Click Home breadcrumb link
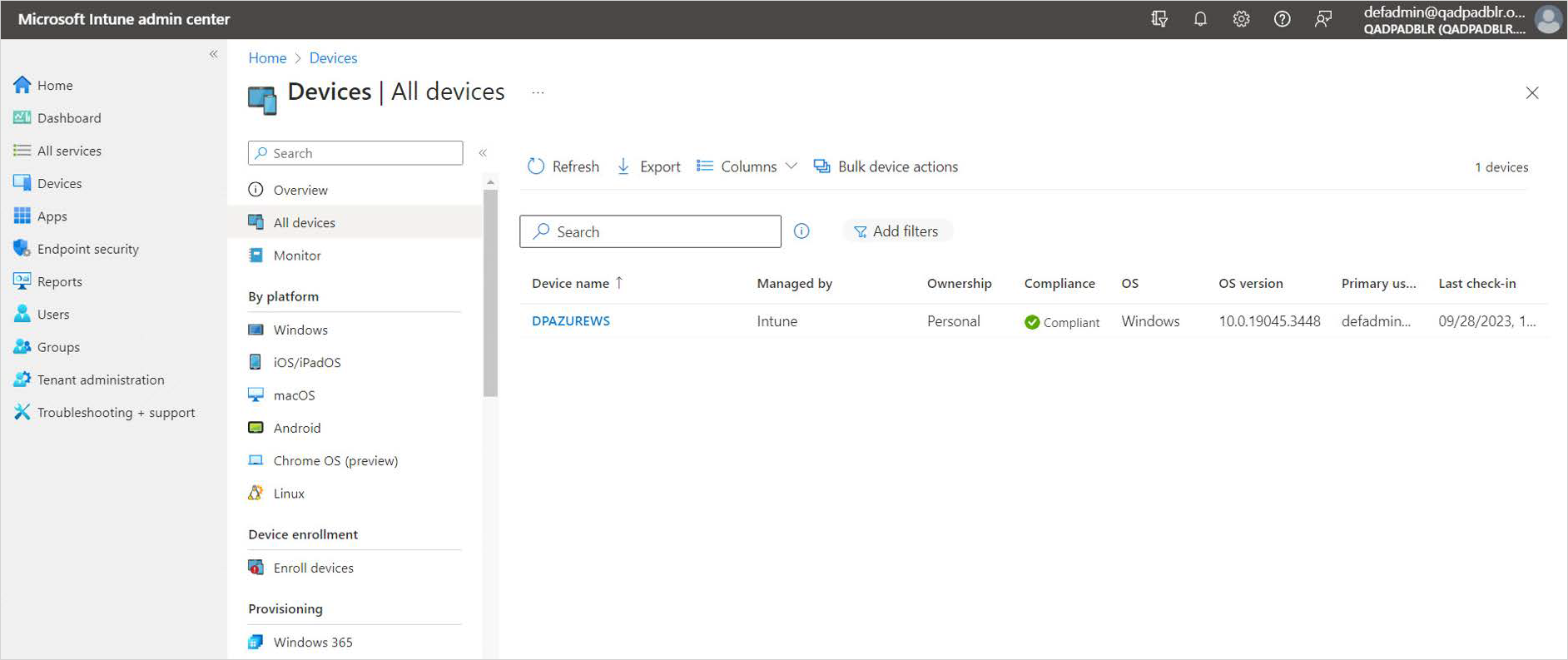This screenshot has height=660, width=1568. coord(267,58)
